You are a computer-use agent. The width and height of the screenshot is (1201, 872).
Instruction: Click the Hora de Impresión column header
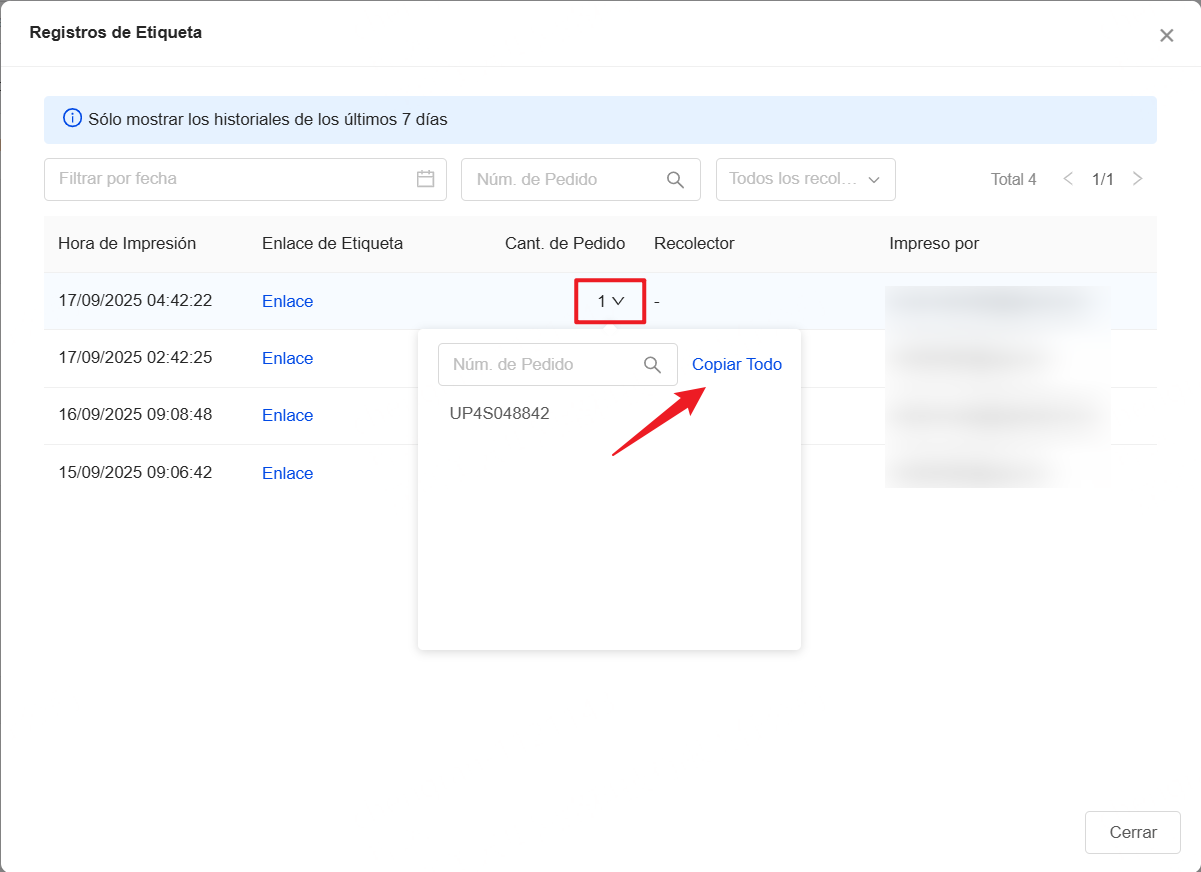click(x=127, y=244)
